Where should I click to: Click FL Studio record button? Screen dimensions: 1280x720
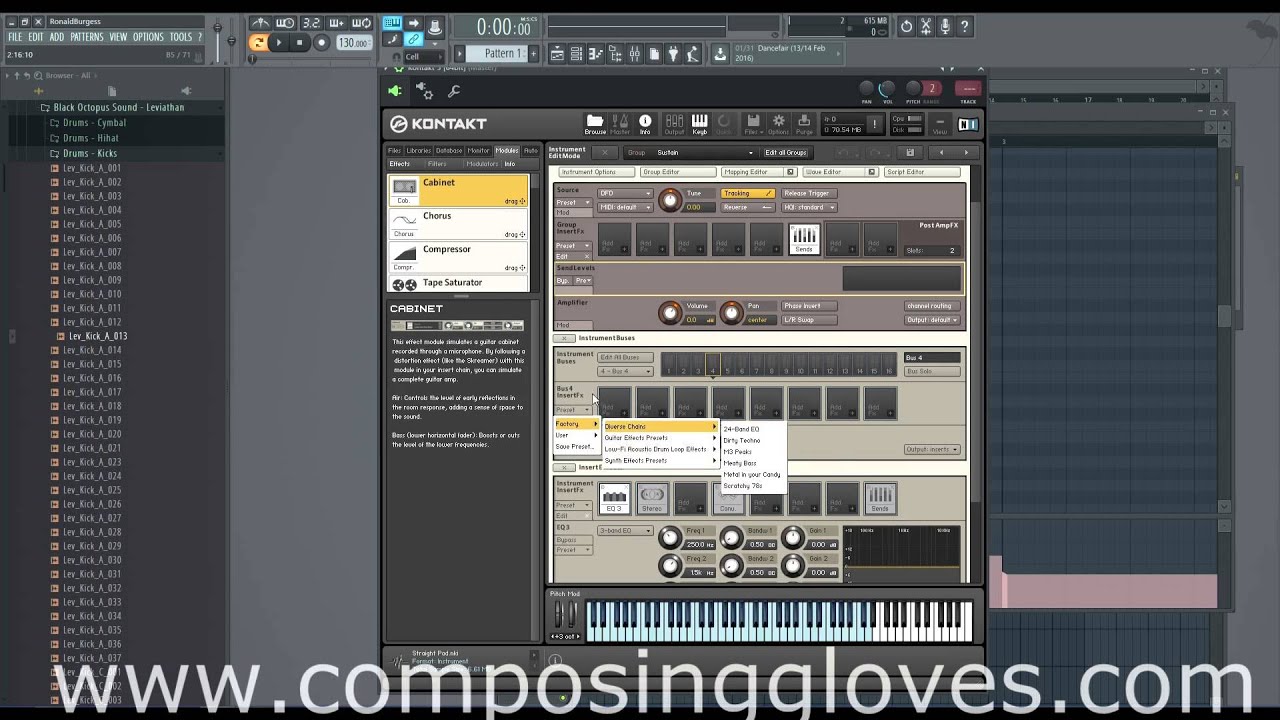tap(322, 42)
